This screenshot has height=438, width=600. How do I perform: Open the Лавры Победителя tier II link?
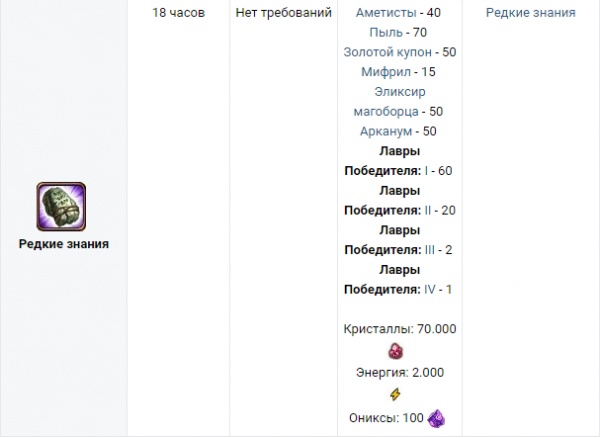click(x=427, y=209)
